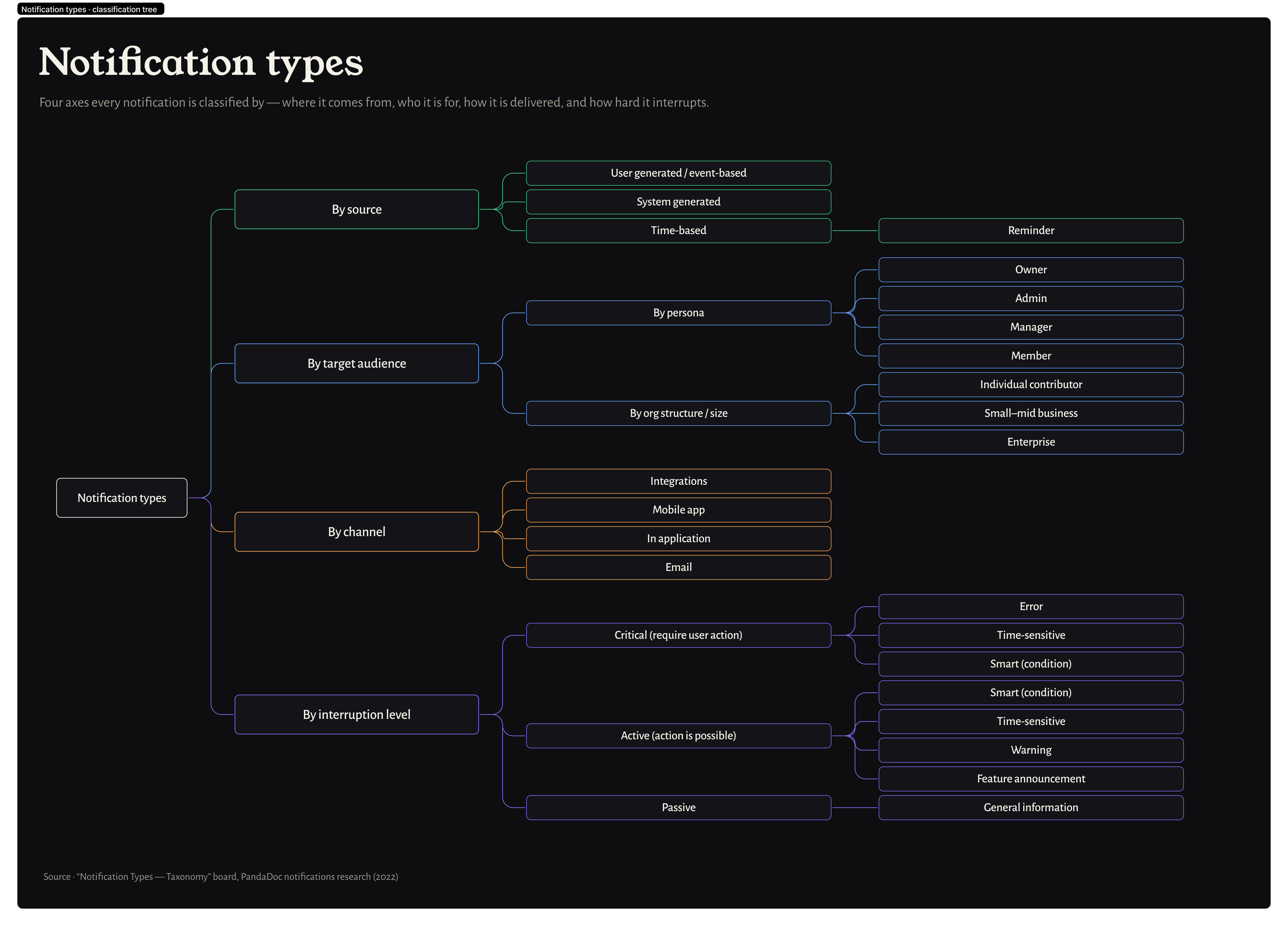Screen dimensions: 1288x926
Task: Click the 'Time-based' node
Action: coord(679,230)
